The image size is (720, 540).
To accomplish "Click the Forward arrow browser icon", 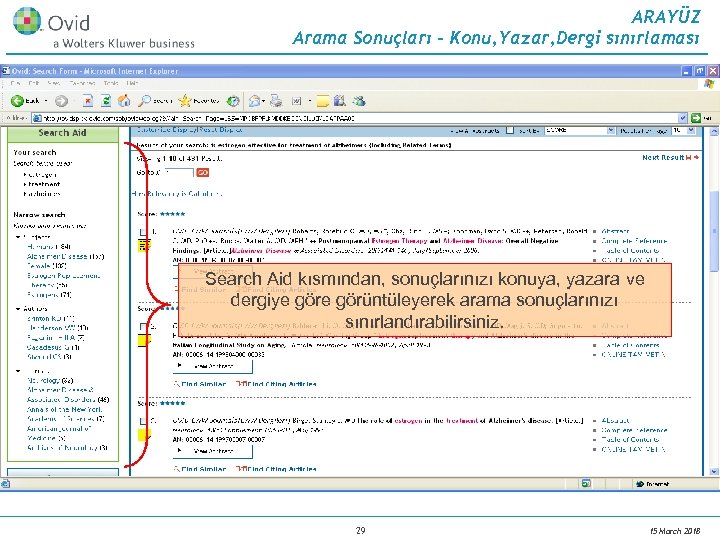I will click(62, 101).
